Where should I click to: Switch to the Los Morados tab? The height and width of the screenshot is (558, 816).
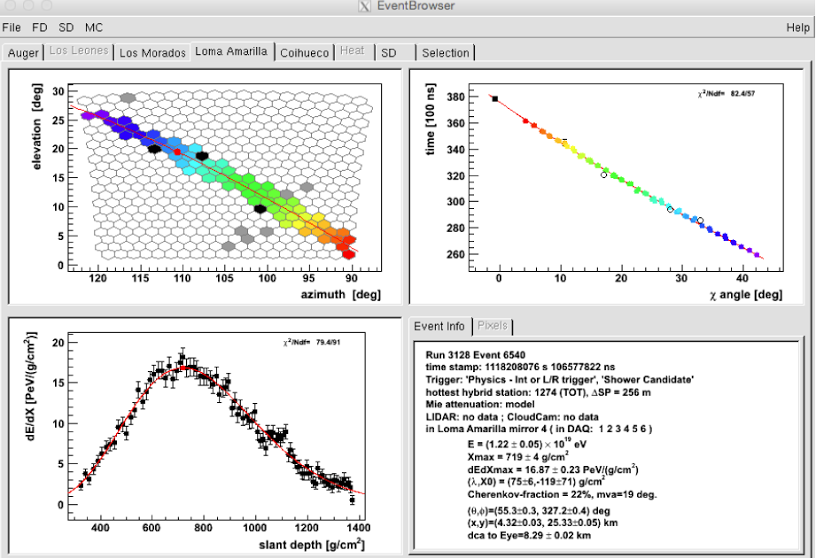[x=152, y=52]
